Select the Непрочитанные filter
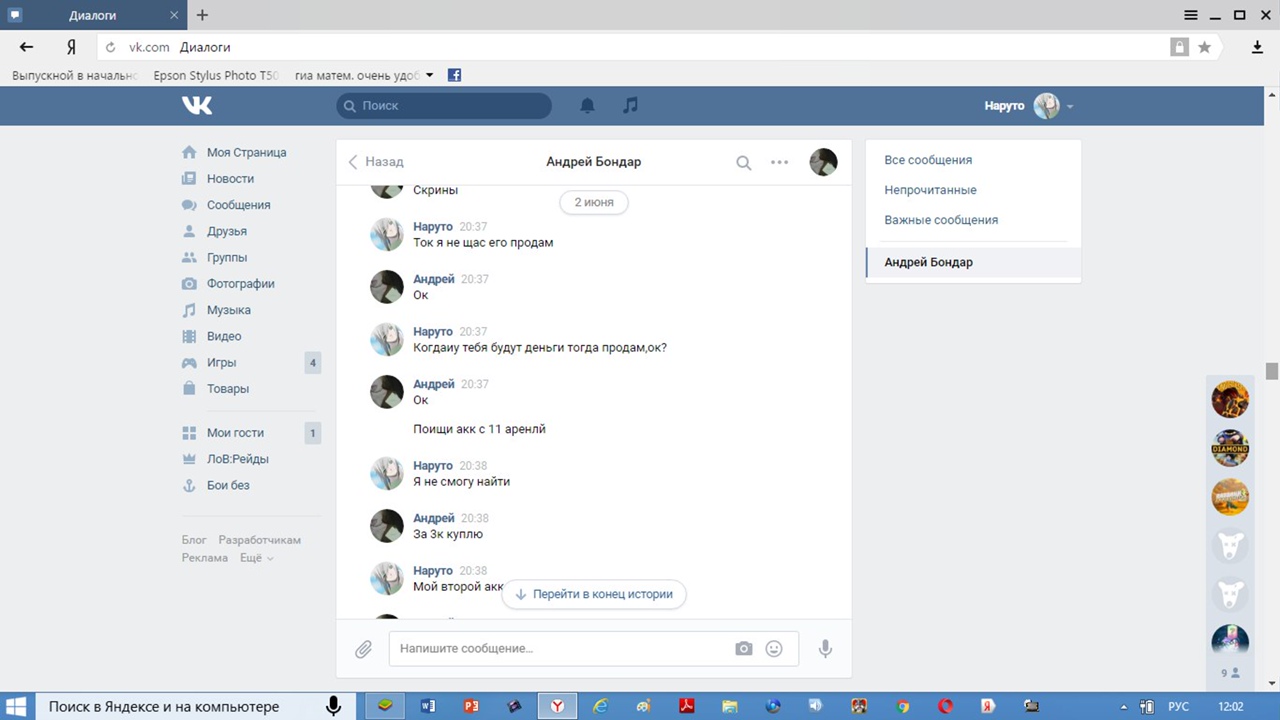 tap(930, 190)
